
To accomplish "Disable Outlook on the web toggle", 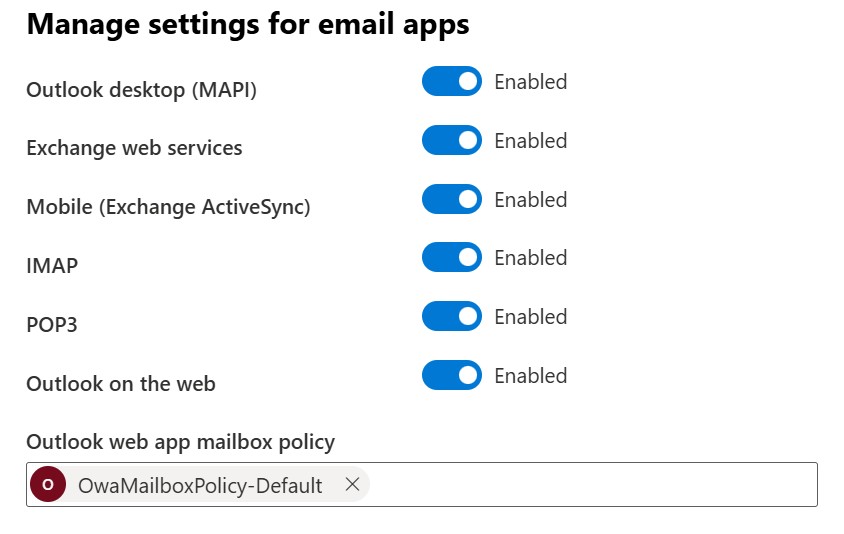I will tap(452, 375).
